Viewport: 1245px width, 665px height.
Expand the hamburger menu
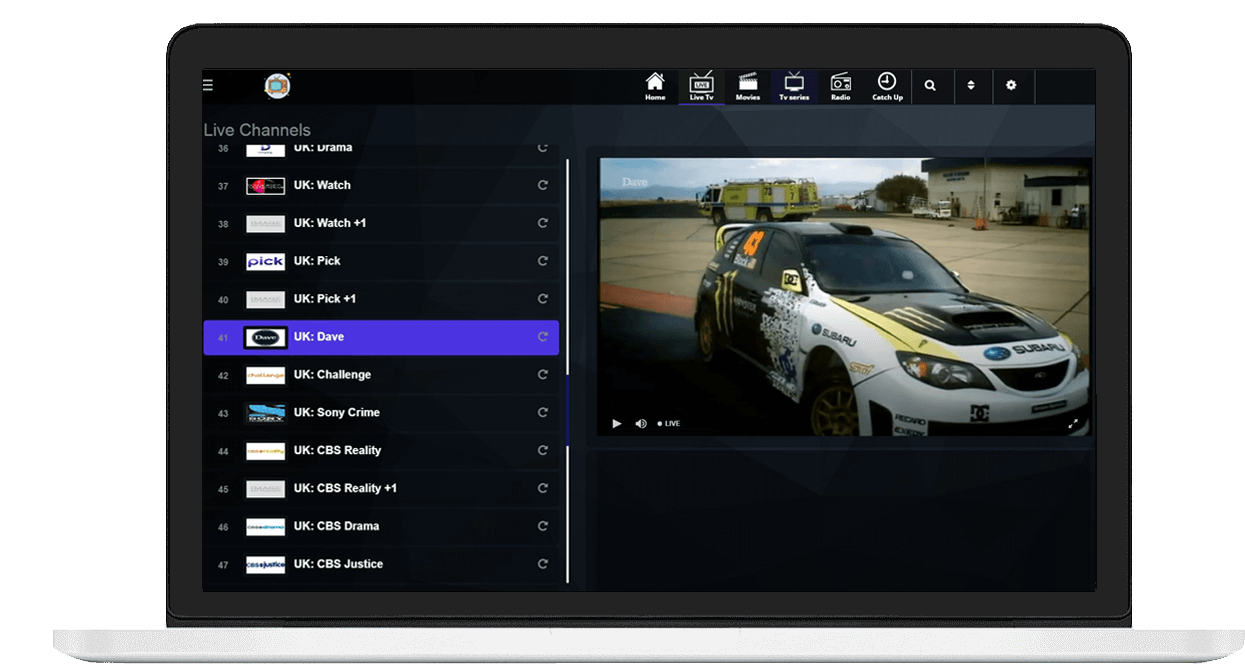point(208,86)
